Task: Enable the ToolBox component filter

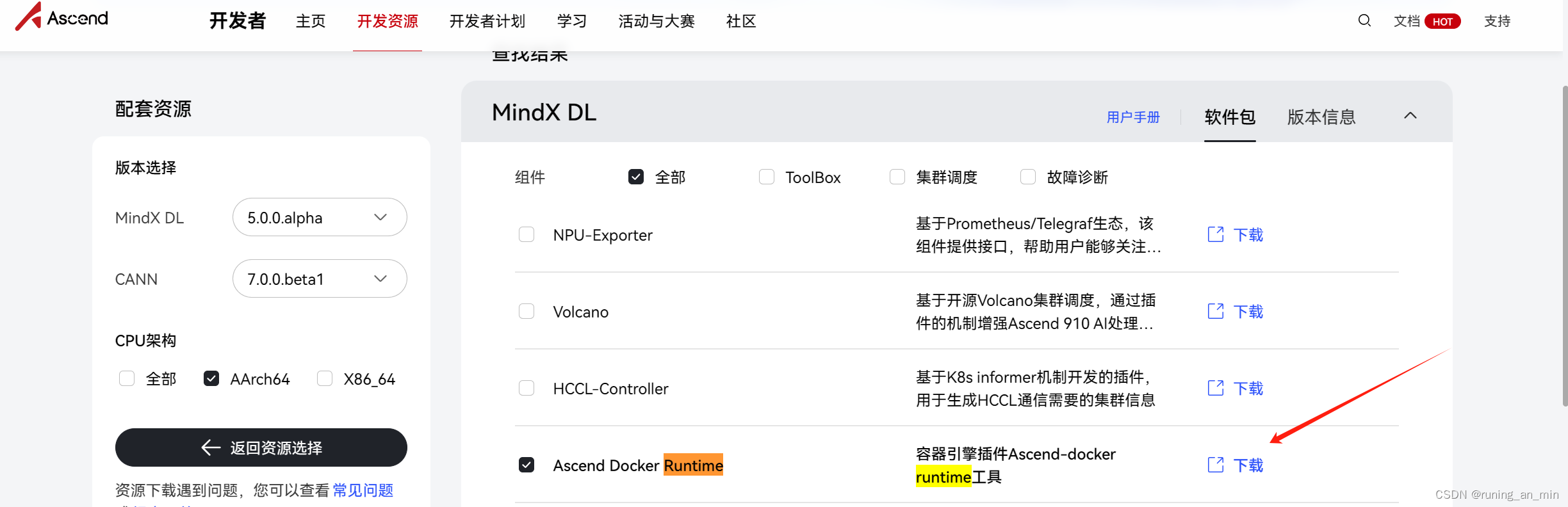Action: [x=767, y=177]
